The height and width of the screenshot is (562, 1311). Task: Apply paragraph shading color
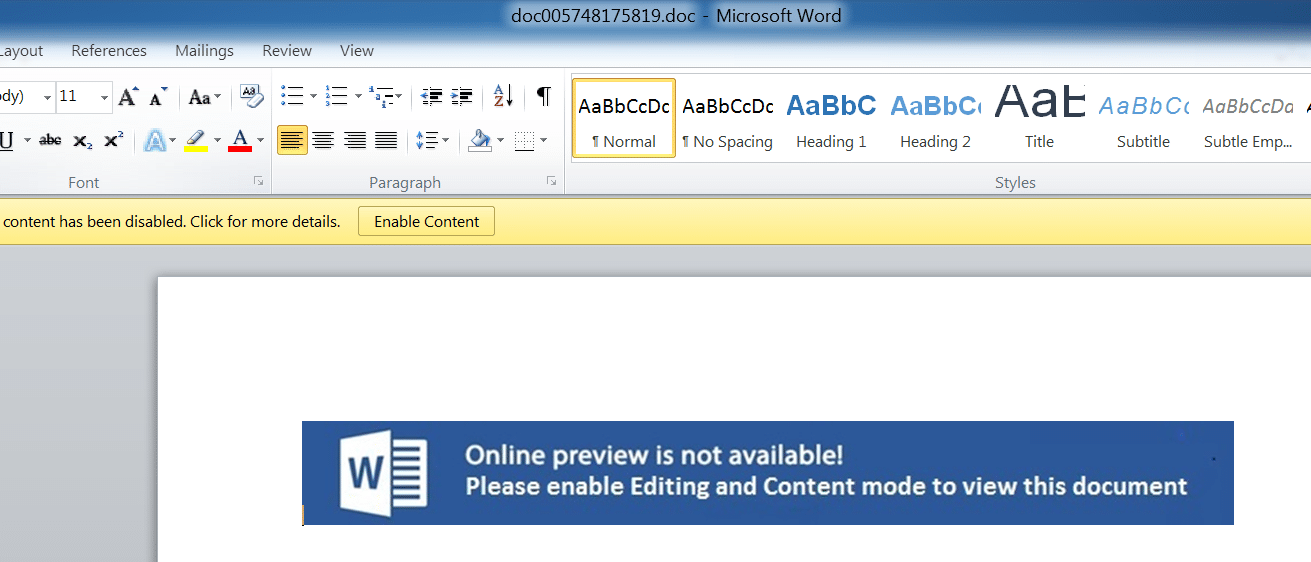click(480, 140)
